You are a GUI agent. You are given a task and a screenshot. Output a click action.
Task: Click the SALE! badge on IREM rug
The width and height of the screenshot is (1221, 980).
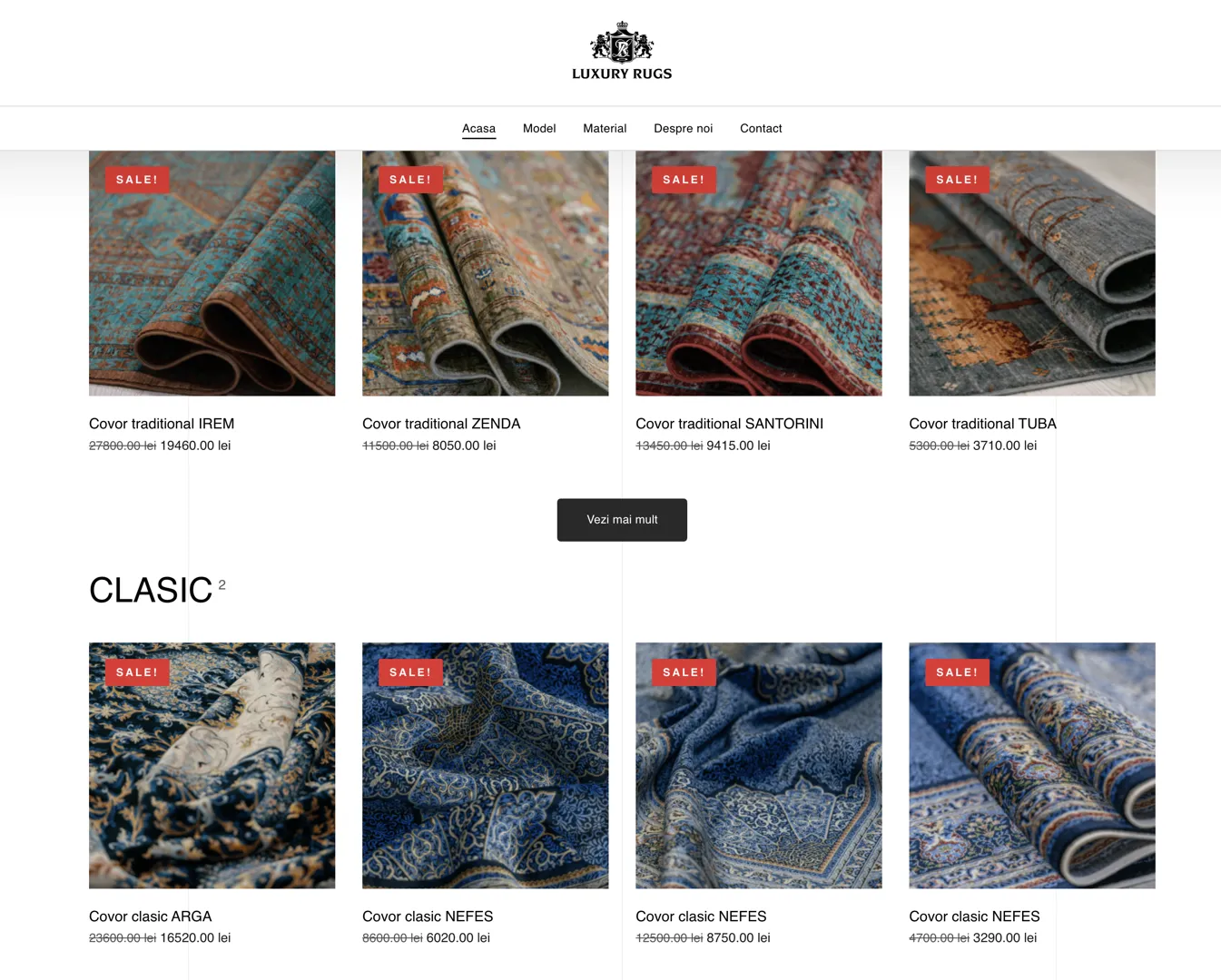137,180
